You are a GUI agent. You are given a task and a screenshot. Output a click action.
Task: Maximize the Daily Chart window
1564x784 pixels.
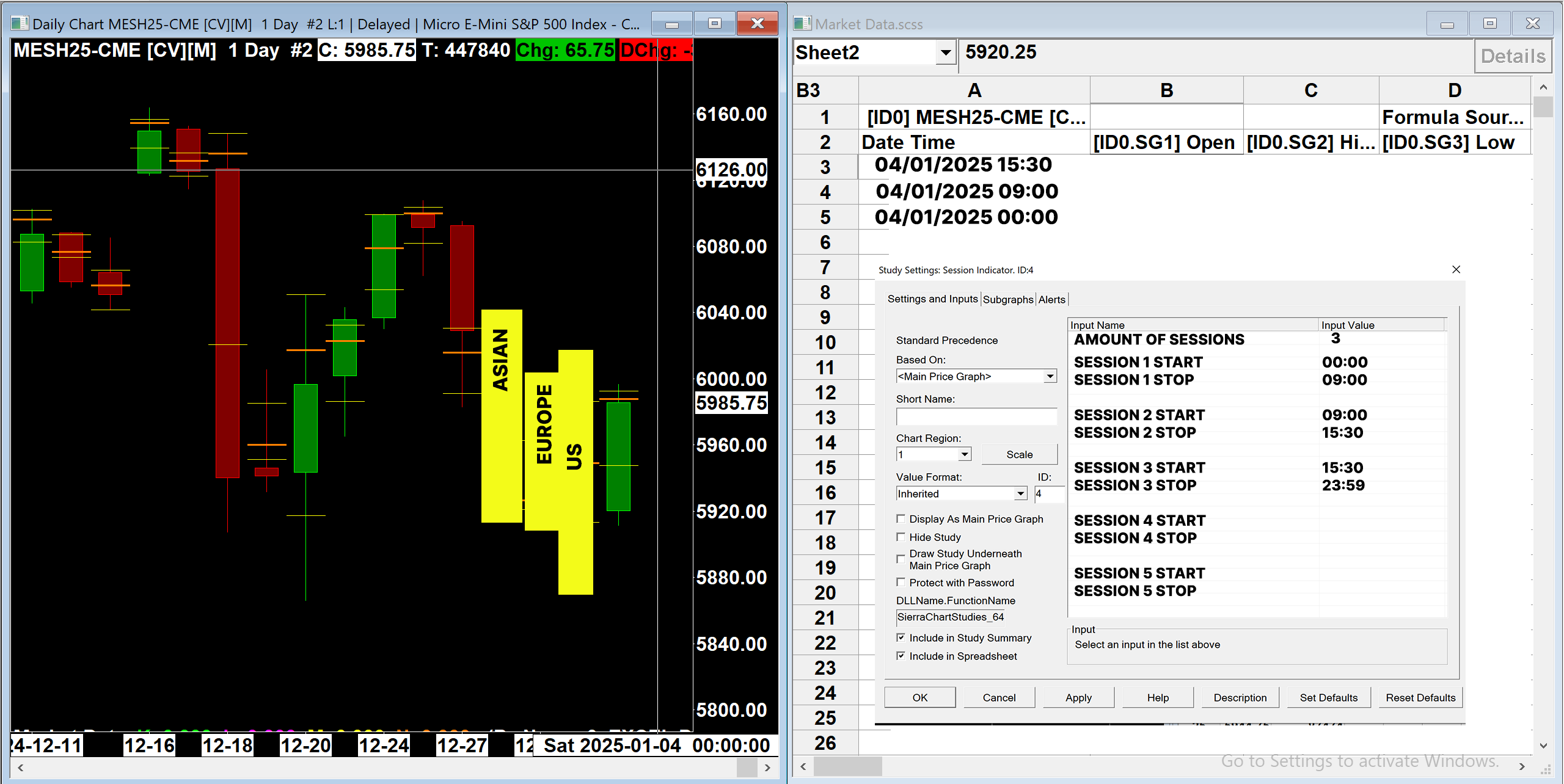click(x=714, y=24)
